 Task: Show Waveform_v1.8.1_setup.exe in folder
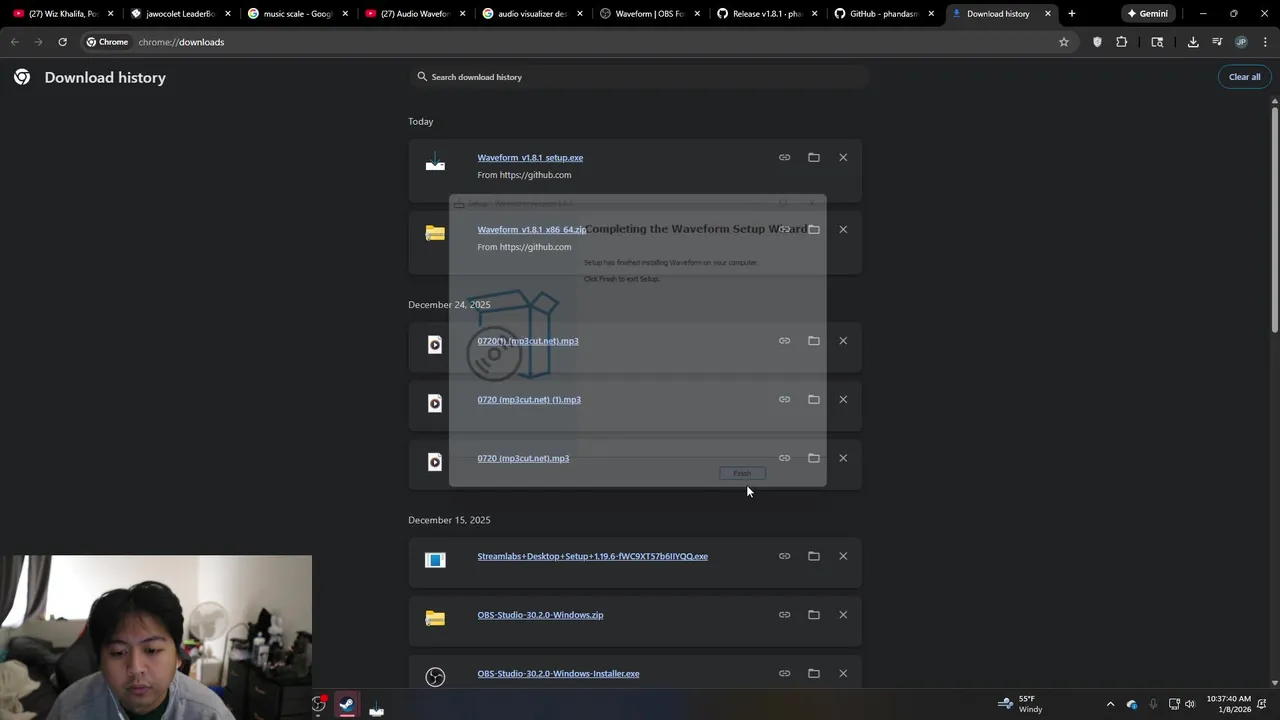(x=814, y=157)
